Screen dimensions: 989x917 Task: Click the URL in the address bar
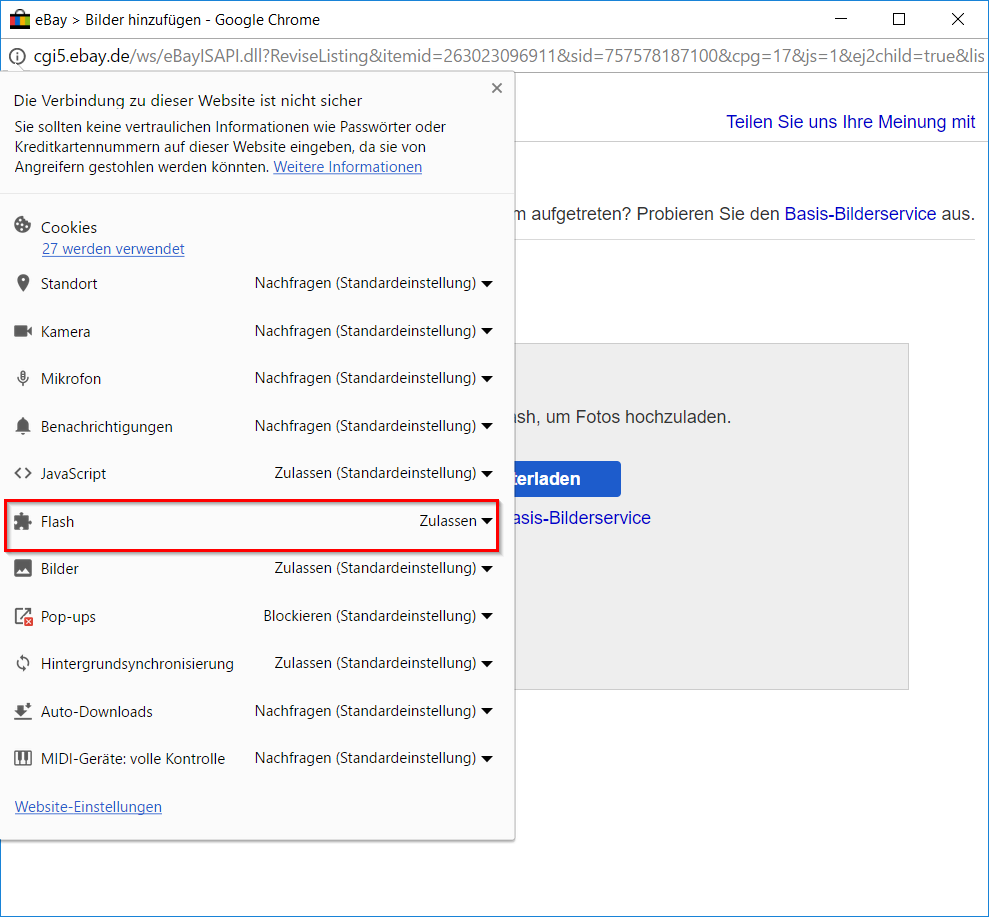click(508, 56)
